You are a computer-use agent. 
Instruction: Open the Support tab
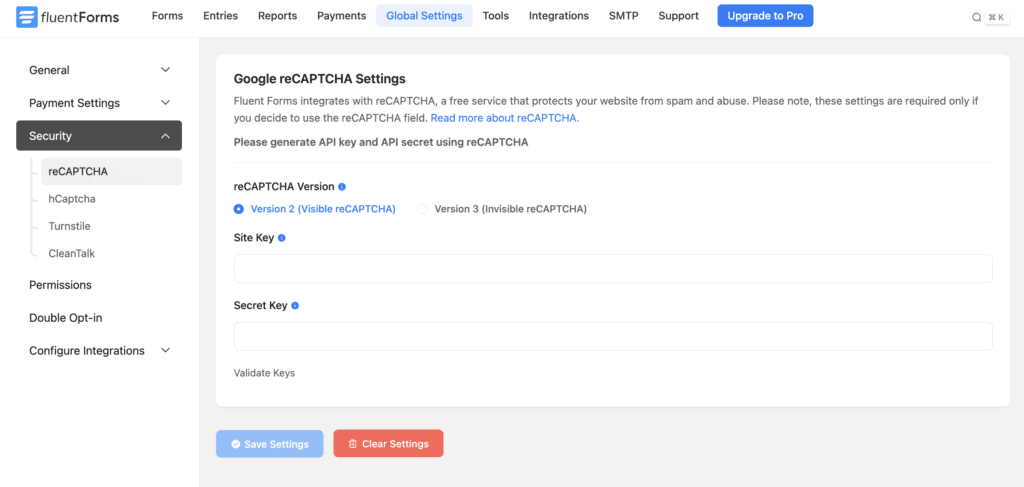coord(679,16)
